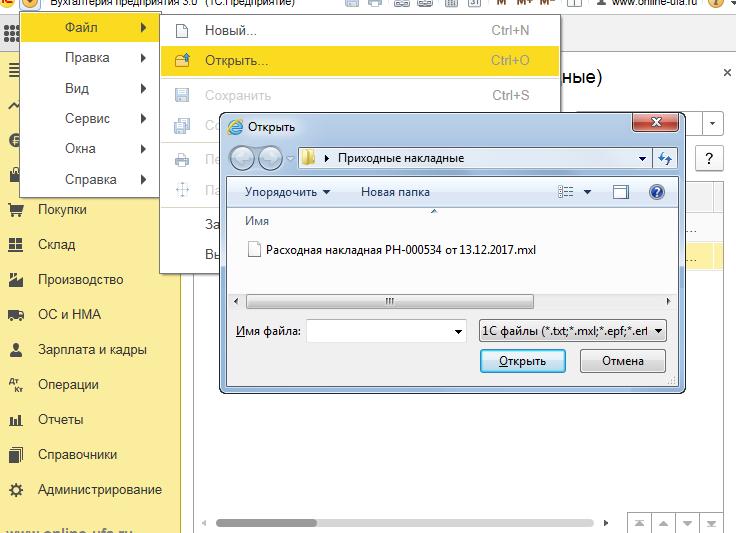Open the Операции Дт/Кт icon
Image resolution: width=736 pixels, height=533 pixels.
coord(16,385)
